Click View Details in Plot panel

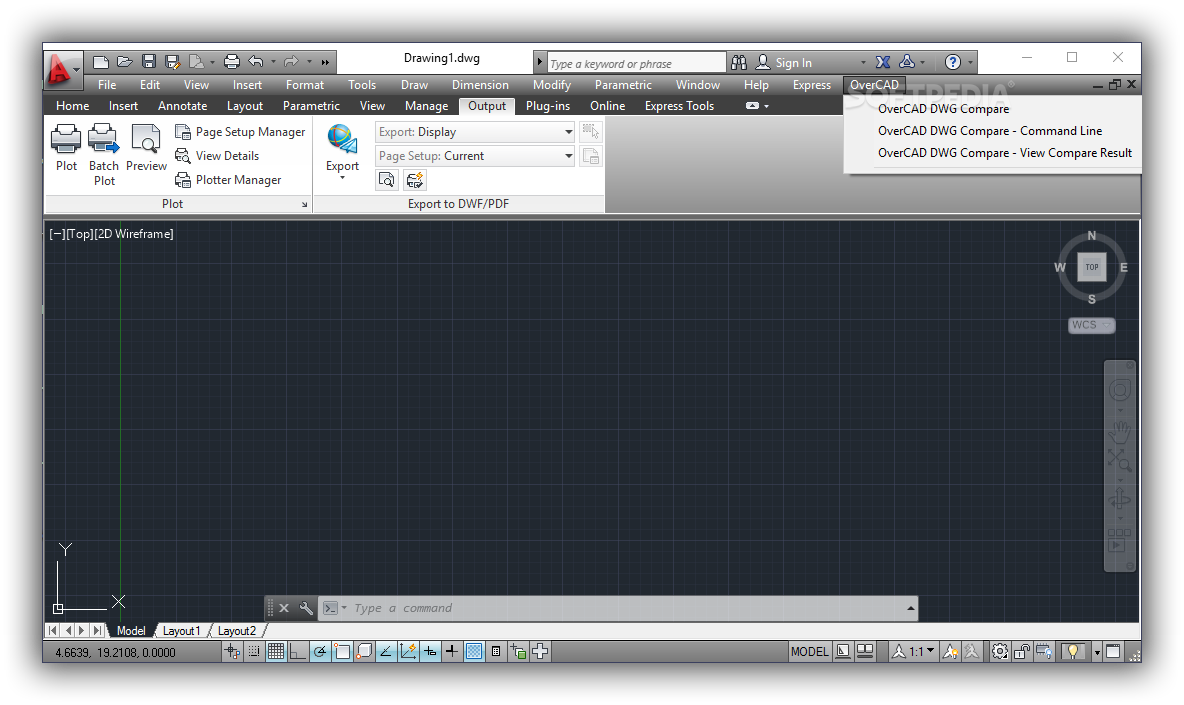click(217, 155)
